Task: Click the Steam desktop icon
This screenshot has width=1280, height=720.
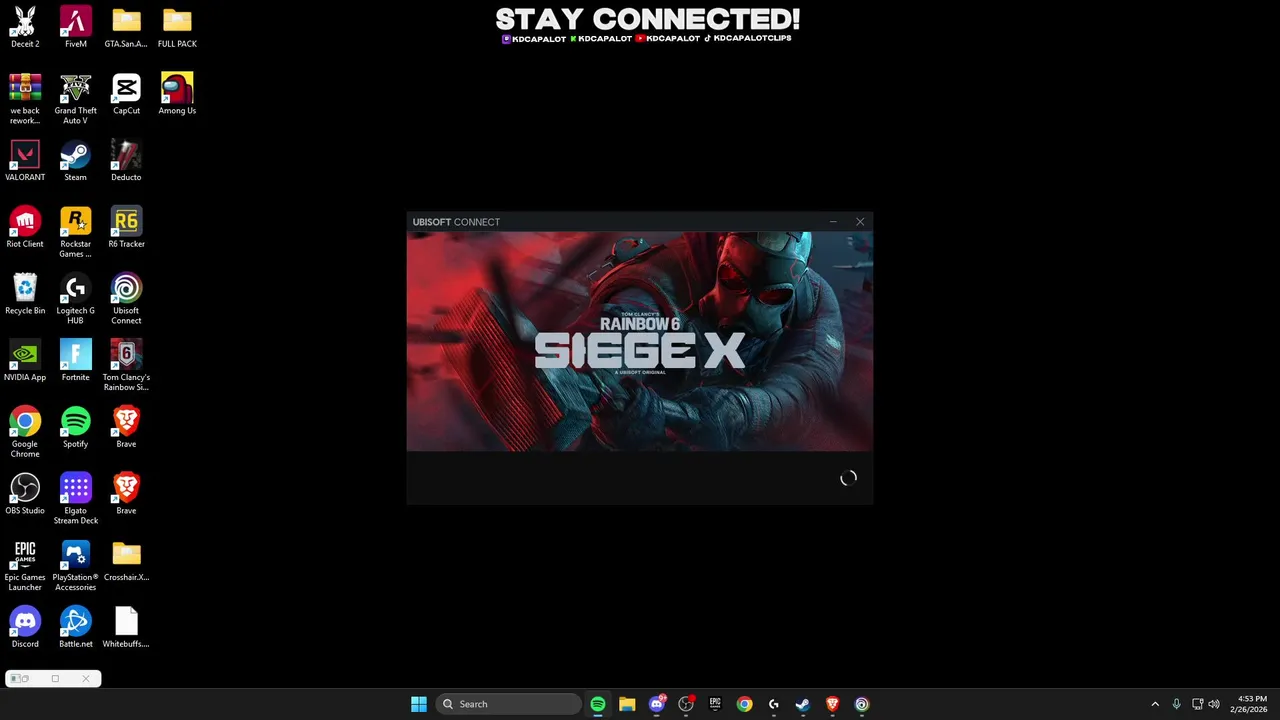Action: [x=76, y=161]
